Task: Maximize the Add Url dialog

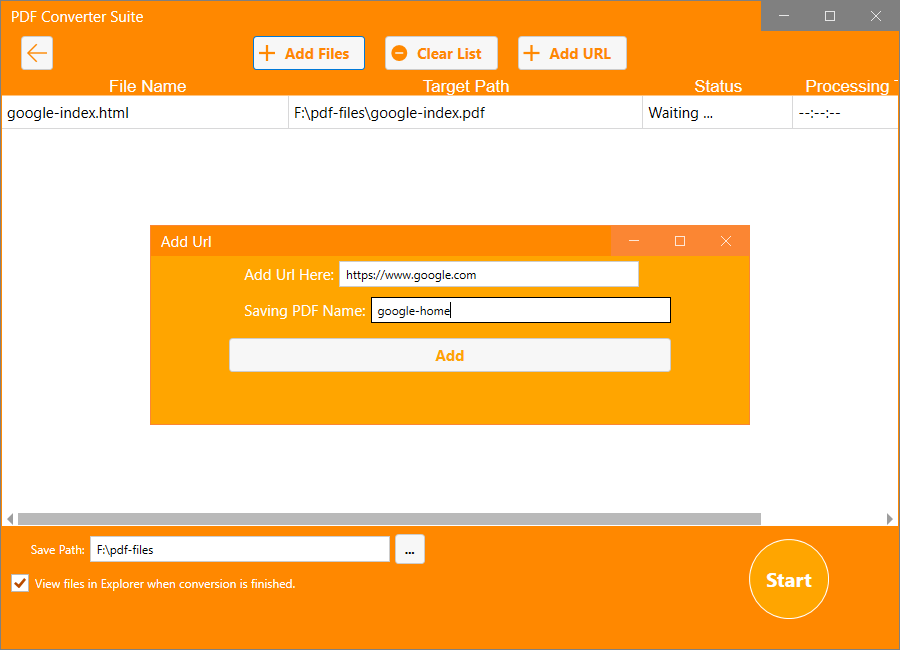Action: (x=680, y=241)
